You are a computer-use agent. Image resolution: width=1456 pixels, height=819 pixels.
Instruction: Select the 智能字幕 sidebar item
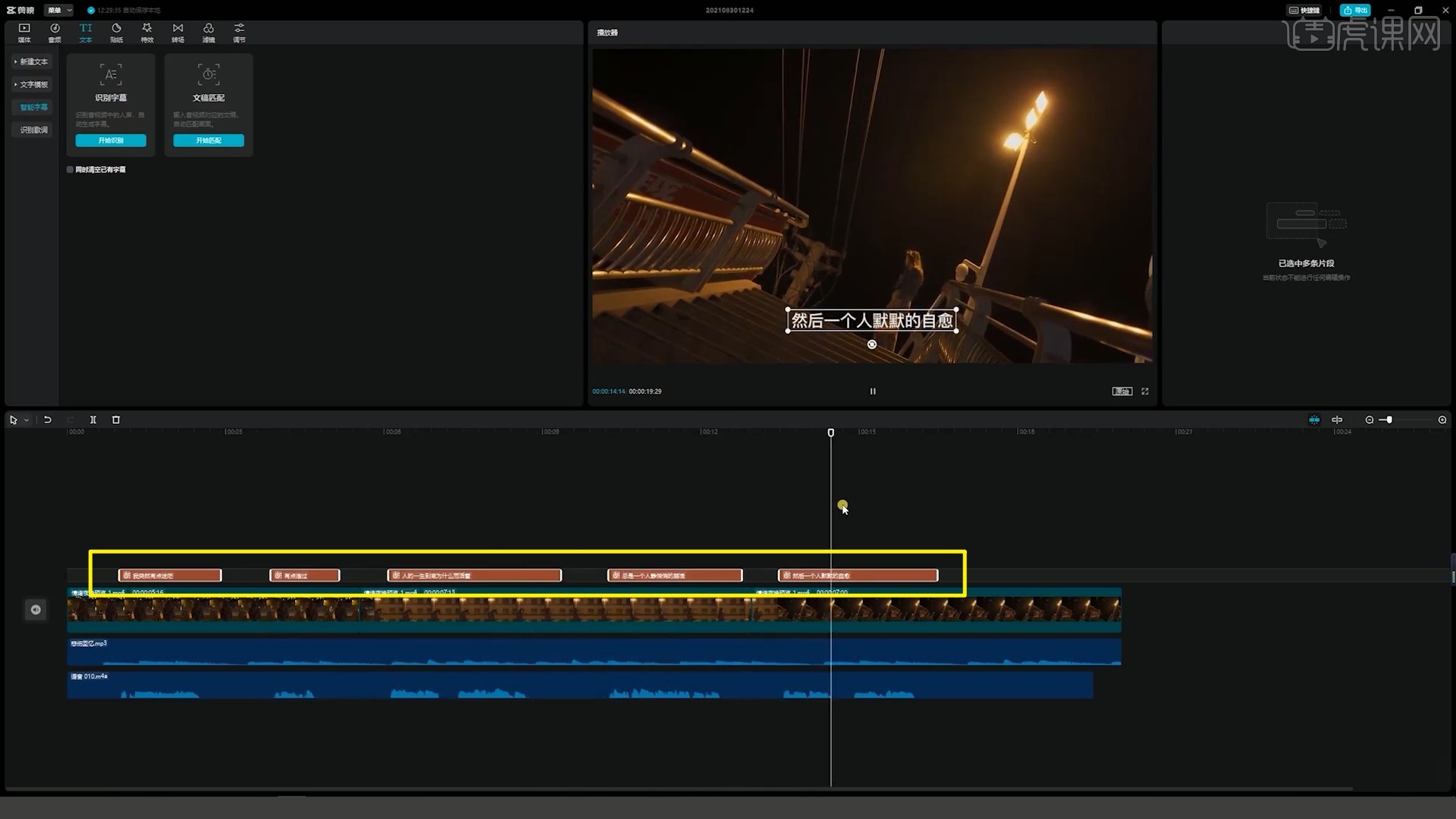click(x=33, y=107)
